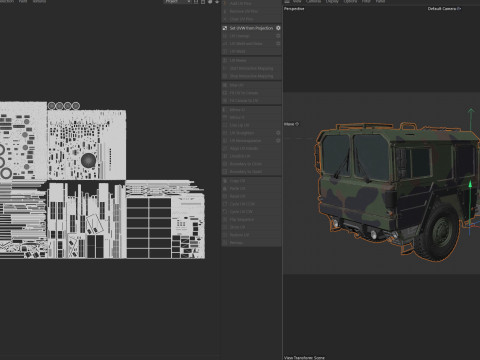
Task: Select the Clear UV Pins command
Action: 252,19
